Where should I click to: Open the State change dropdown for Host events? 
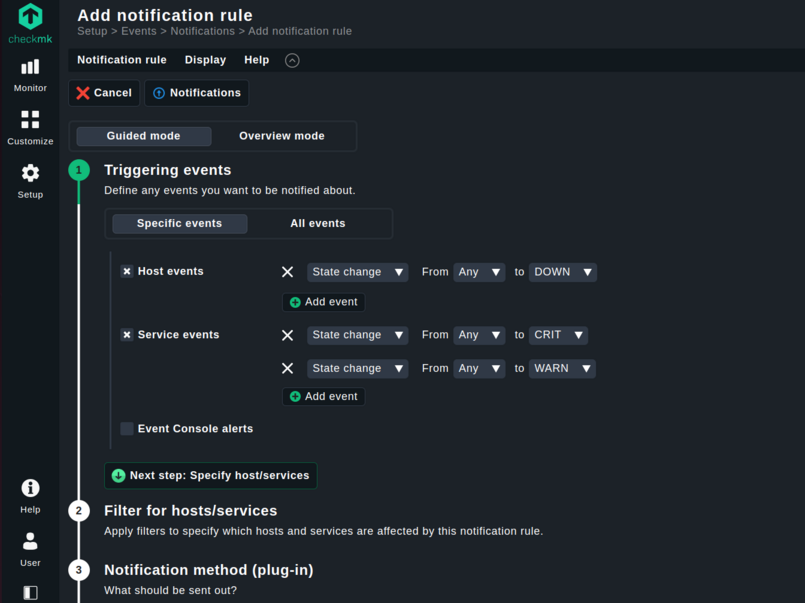pyautogui.click(x=357, y=271)
